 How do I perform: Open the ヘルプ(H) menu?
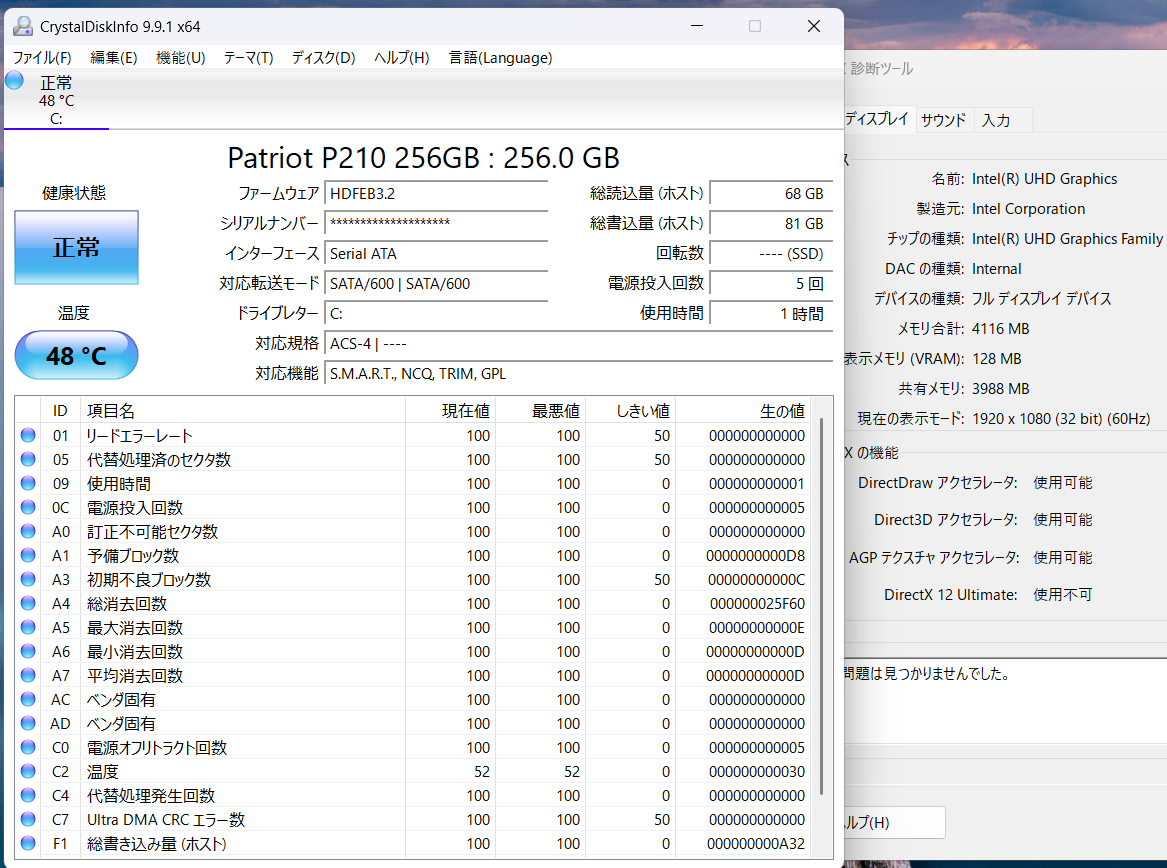tap(402, 58)
